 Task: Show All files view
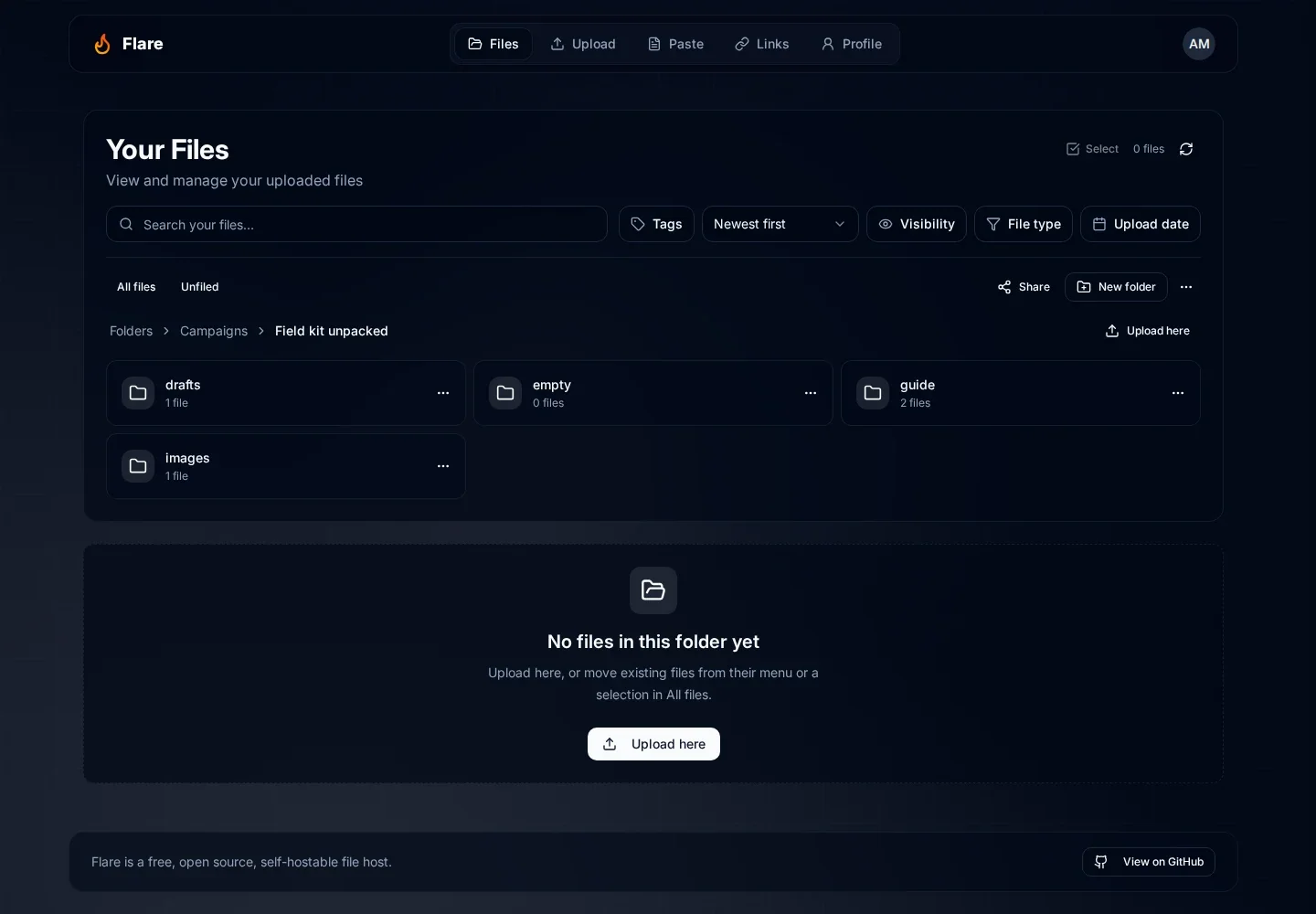[x=136, y=287]
